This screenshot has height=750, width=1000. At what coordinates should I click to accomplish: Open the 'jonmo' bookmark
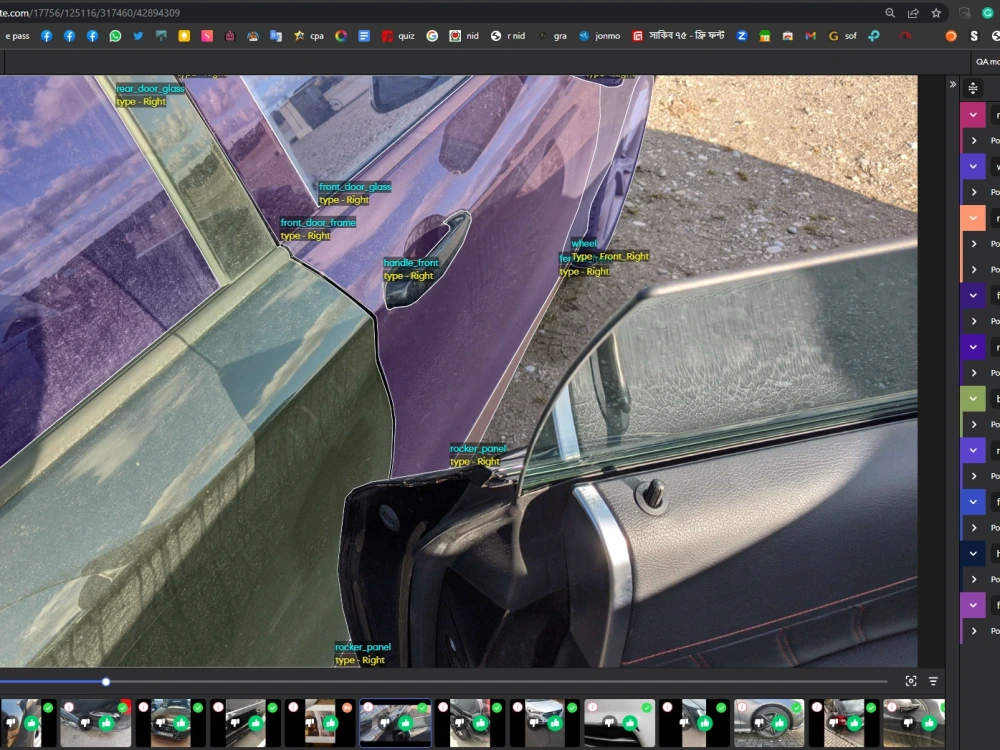(599, 36)
